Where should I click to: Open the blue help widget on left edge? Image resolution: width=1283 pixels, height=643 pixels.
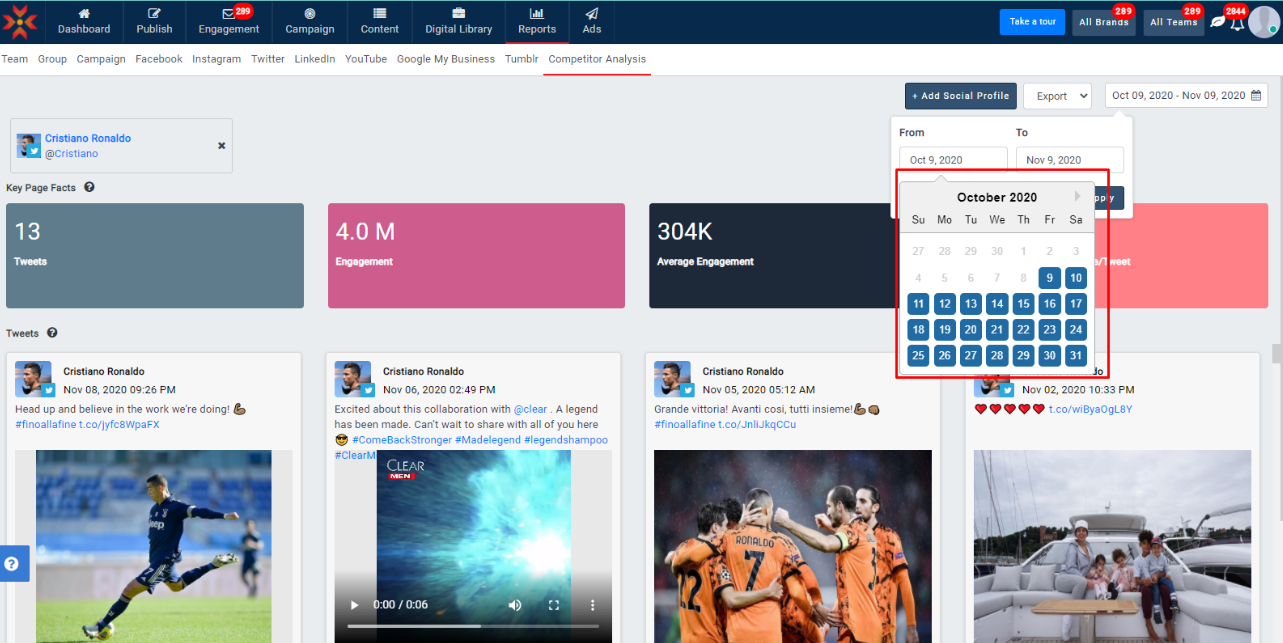(12, 564)
